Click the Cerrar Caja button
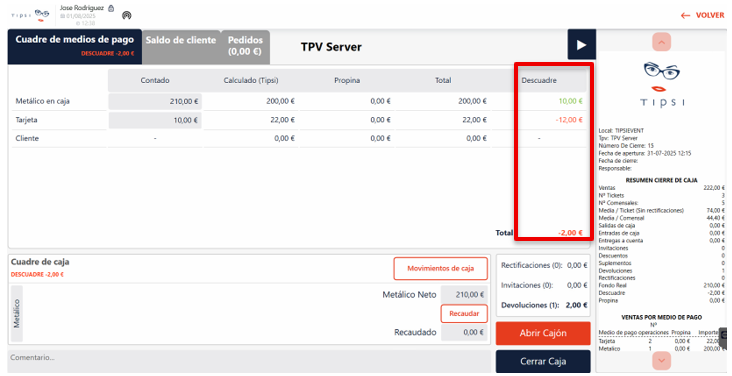Image resolution: width=732 pixels, height=376 pixels. click(x=543, y=362)
